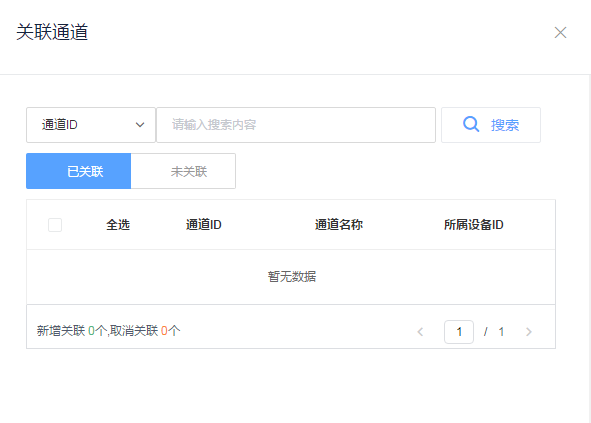
Task: Click the 取消关联 0个 counter text
Action: pyautogui.click(x=145, y=331)
